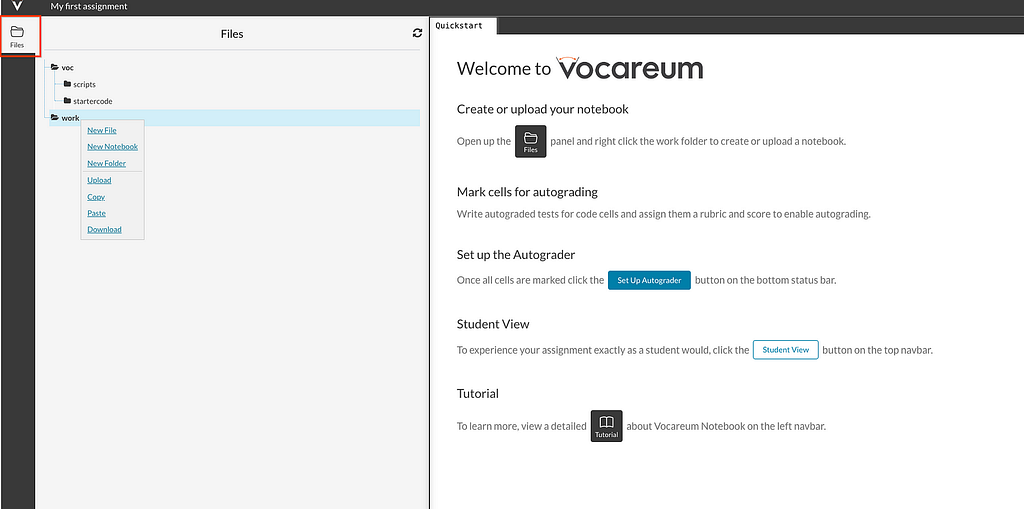This screenshot has height=509, width=1024.
Task: Select the startercode folder row
Action: point(93,101)
